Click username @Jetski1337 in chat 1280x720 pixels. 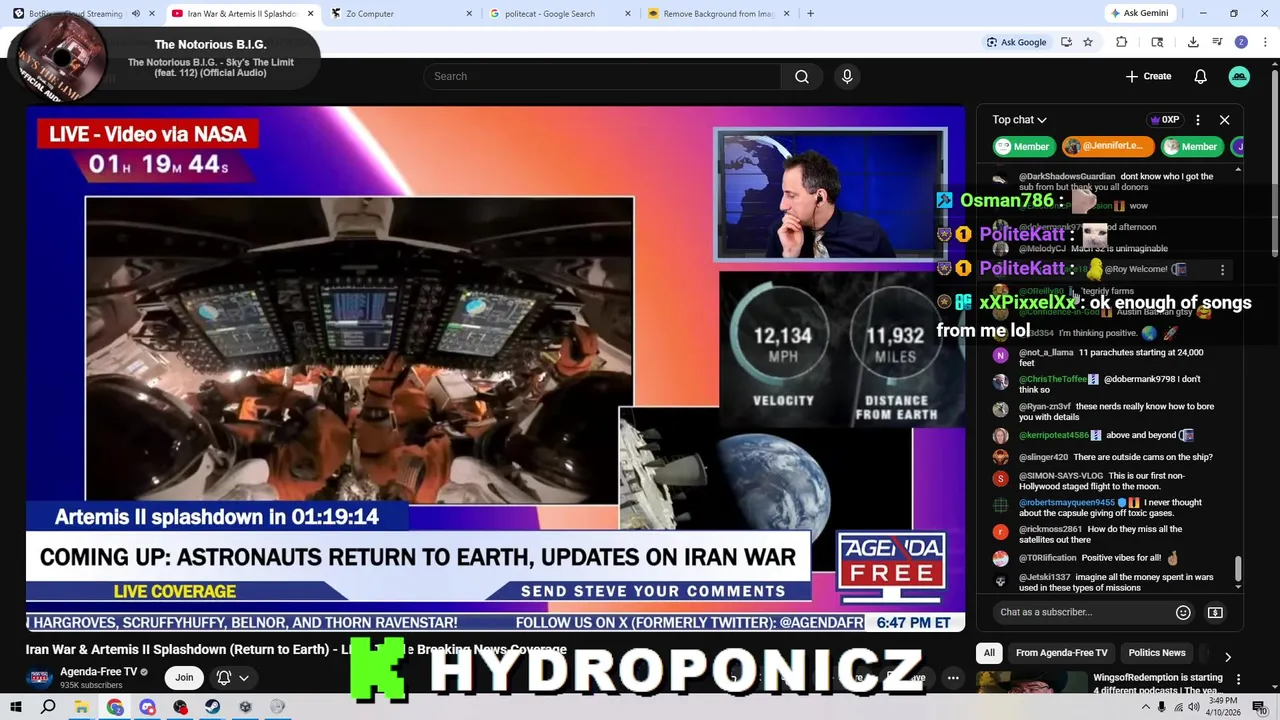1045,577
